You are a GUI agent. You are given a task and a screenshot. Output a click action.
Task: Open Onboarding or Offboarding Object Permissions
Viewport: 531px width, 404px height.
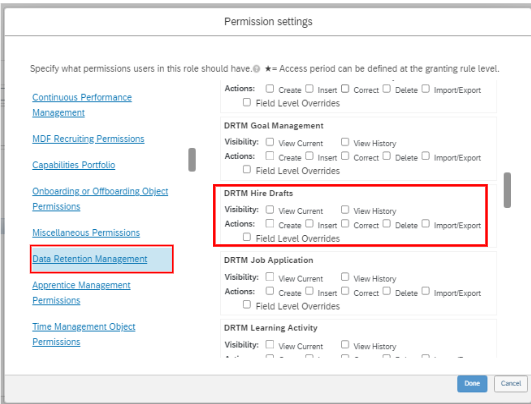(x=100, y=199)
